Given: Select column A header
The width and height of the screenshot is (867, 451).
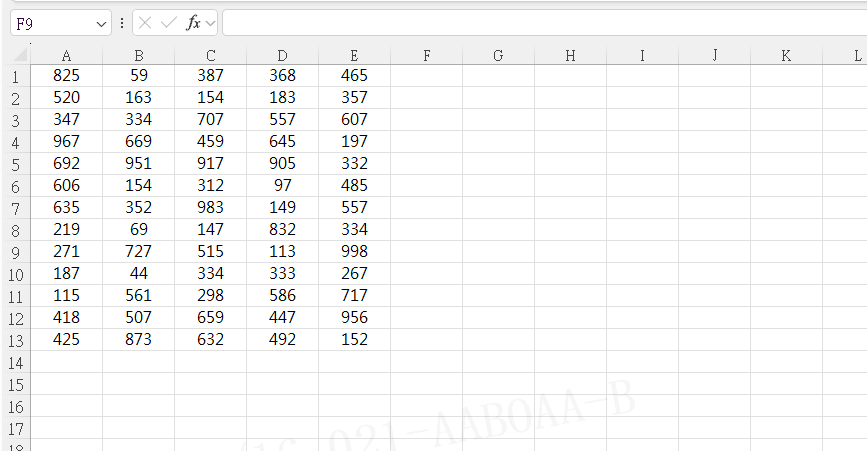Looking at the screenshot, I should pos(66,56).
